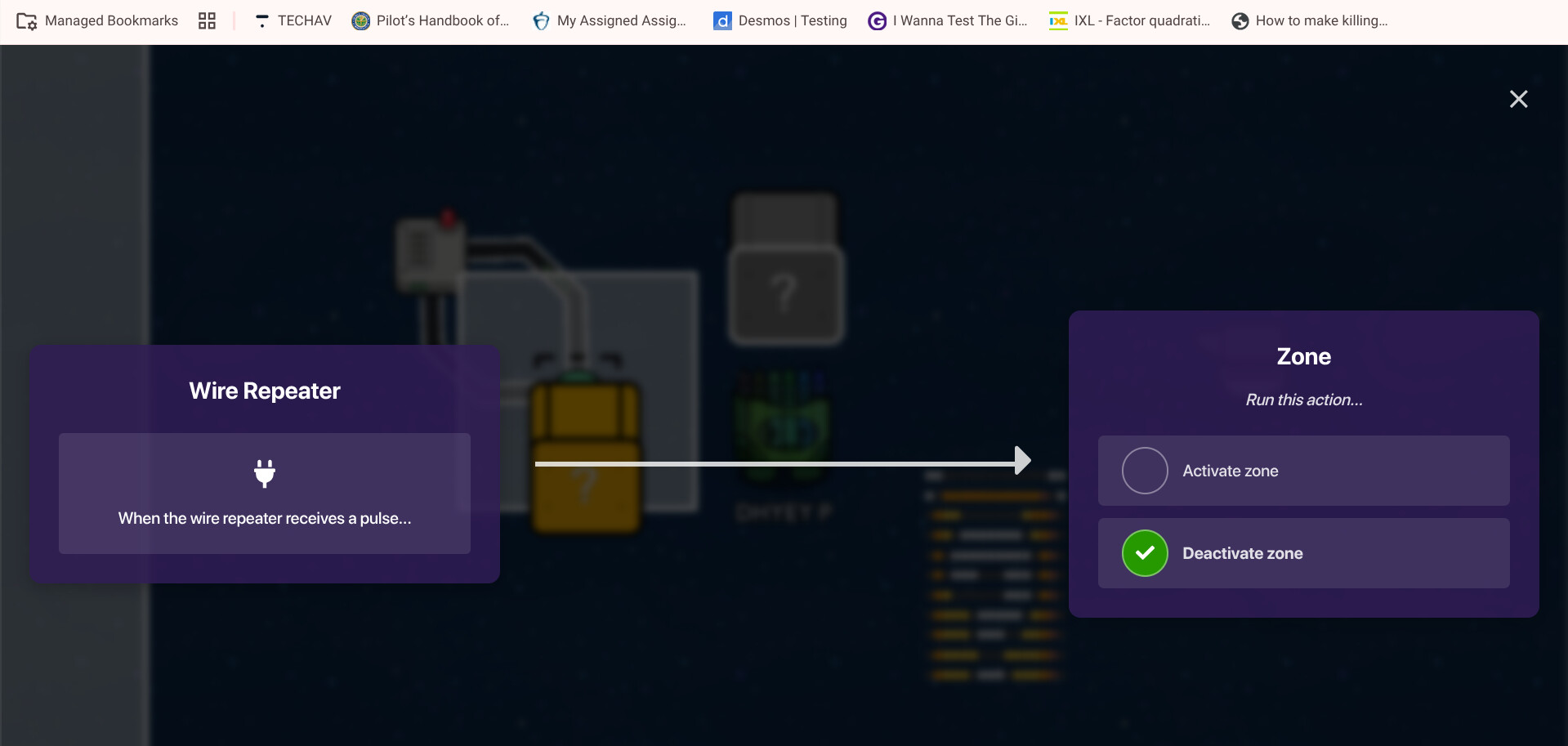Image resolution: width=1568 pixels, height=746 pixels.
Task: Click the plug icon in Wire Repeater
Action: pyautogui.click(x=264, y=473)
